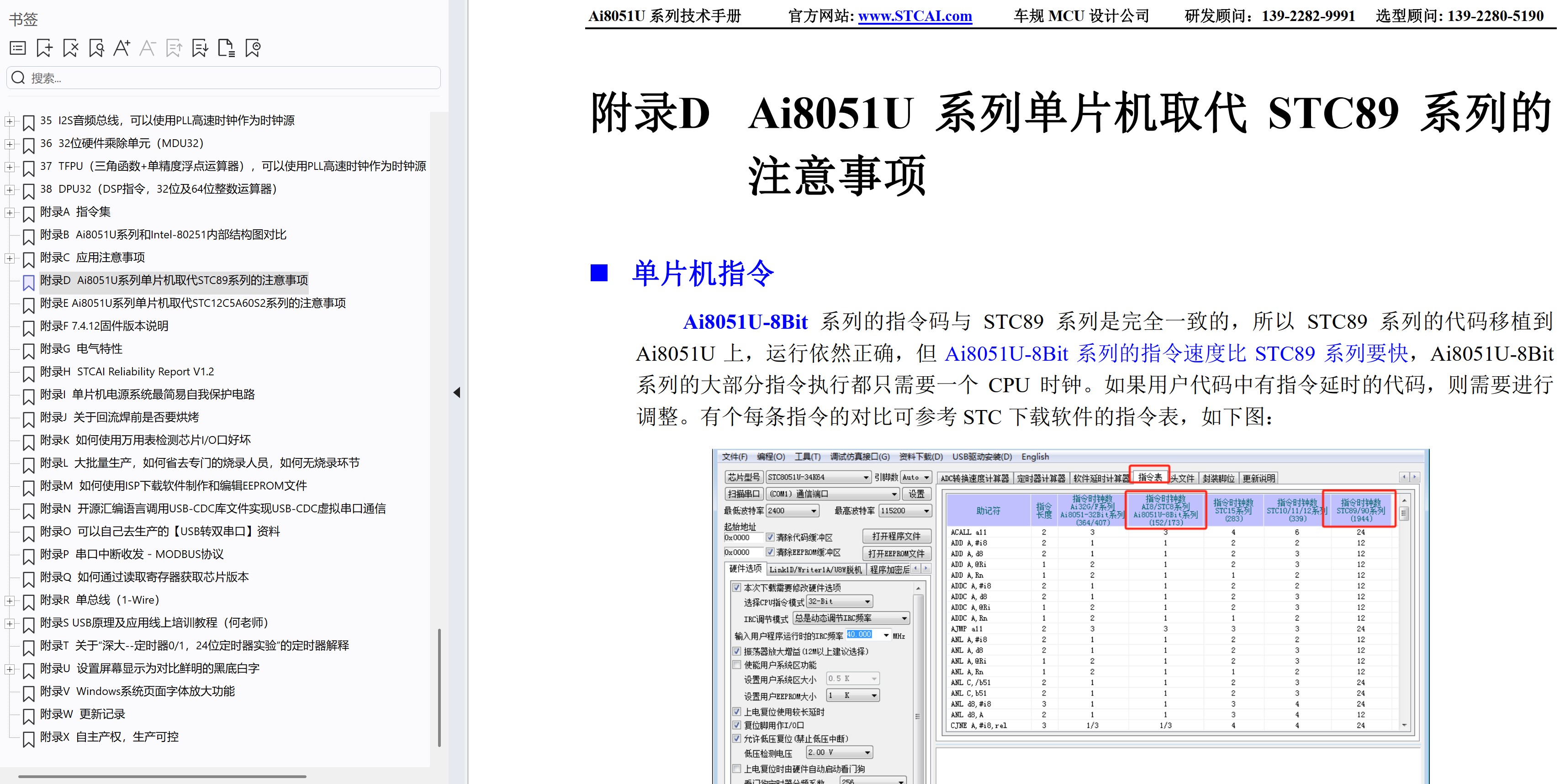Click bookmark icon beside 附录H STCAI Reliability Report
Screen dimensions: 1560x784
(28, 374)
